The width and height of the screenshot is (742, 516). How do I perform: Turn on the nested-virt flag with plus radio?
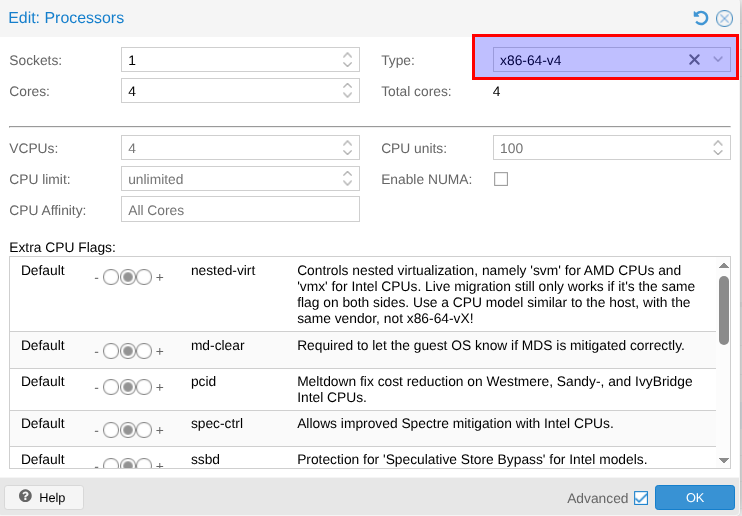pos(144,277)
